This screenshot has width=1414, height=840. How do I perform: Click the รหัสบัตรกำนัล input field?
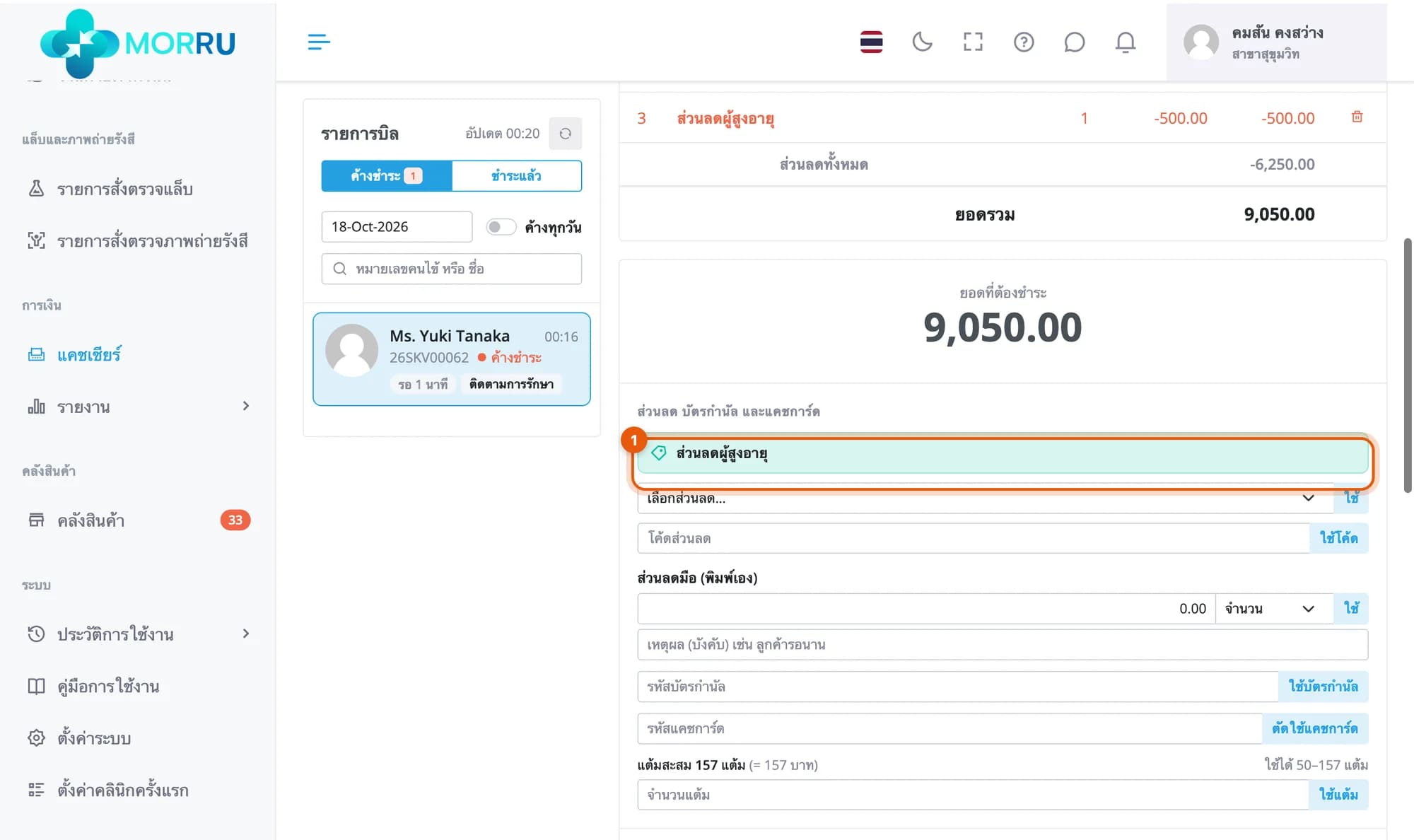click(x=958, y=687)
